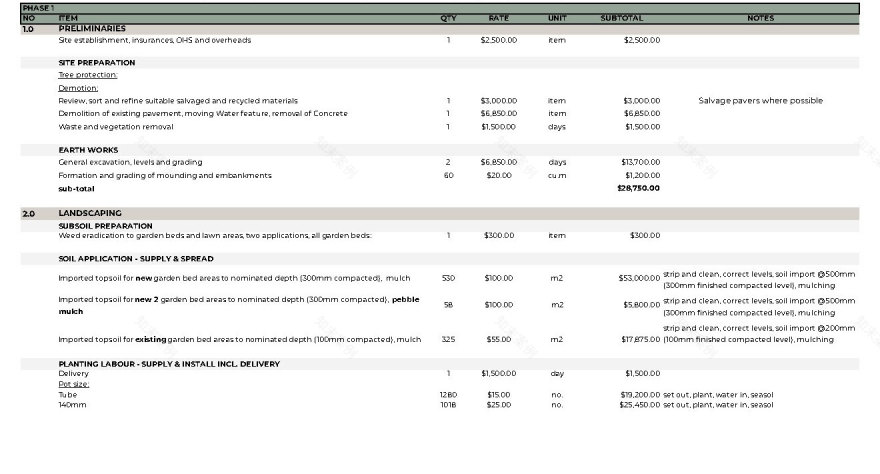Viewport: 880px width, 474px height.
Task: Select the 'Waste and vegetation removal' item
Action: coord(115,127)
